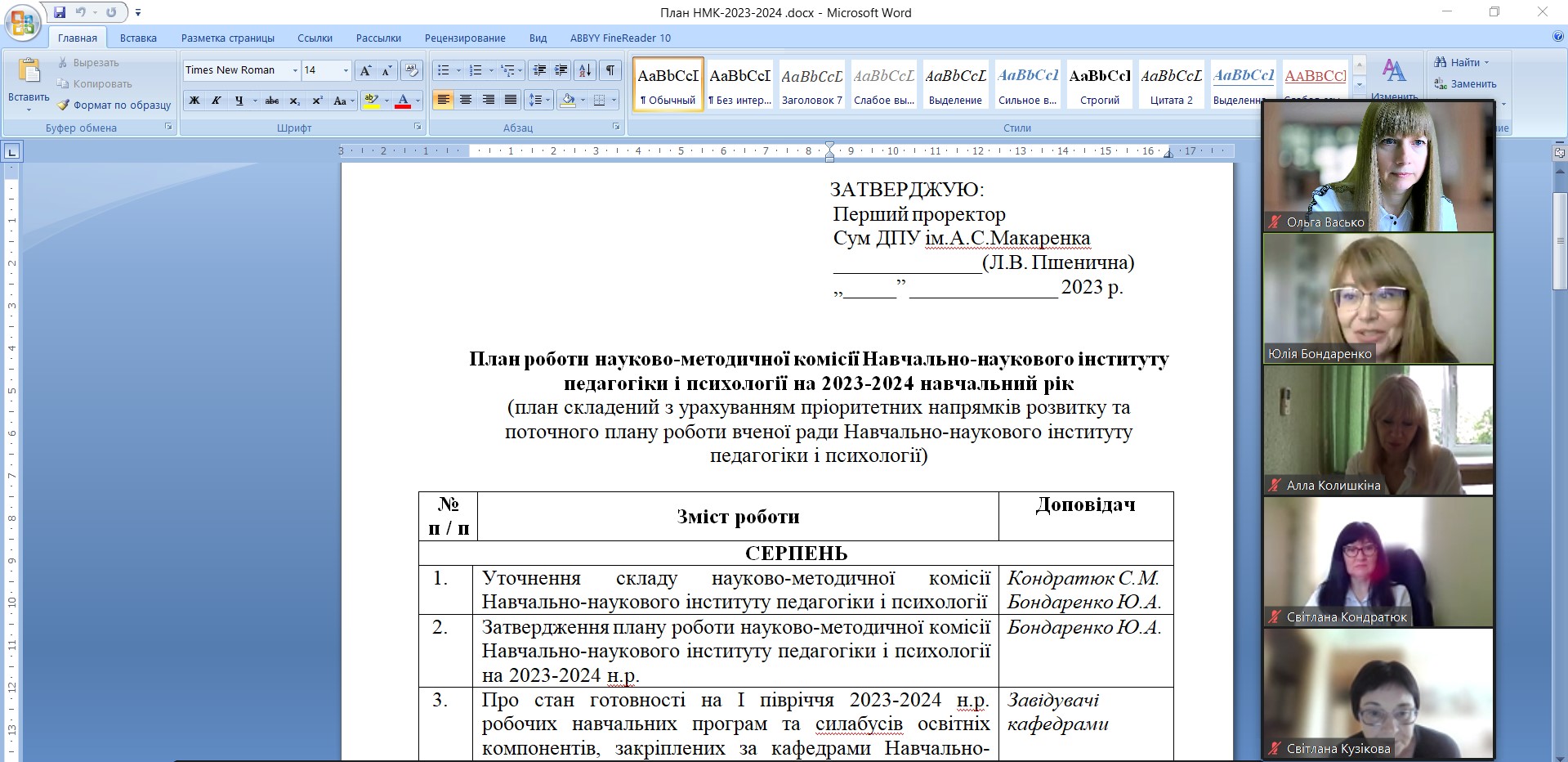Open Word help question mark icon
Viewport: 1568px width, 762px height.
pyautogui.click(x=1558, y=37)
